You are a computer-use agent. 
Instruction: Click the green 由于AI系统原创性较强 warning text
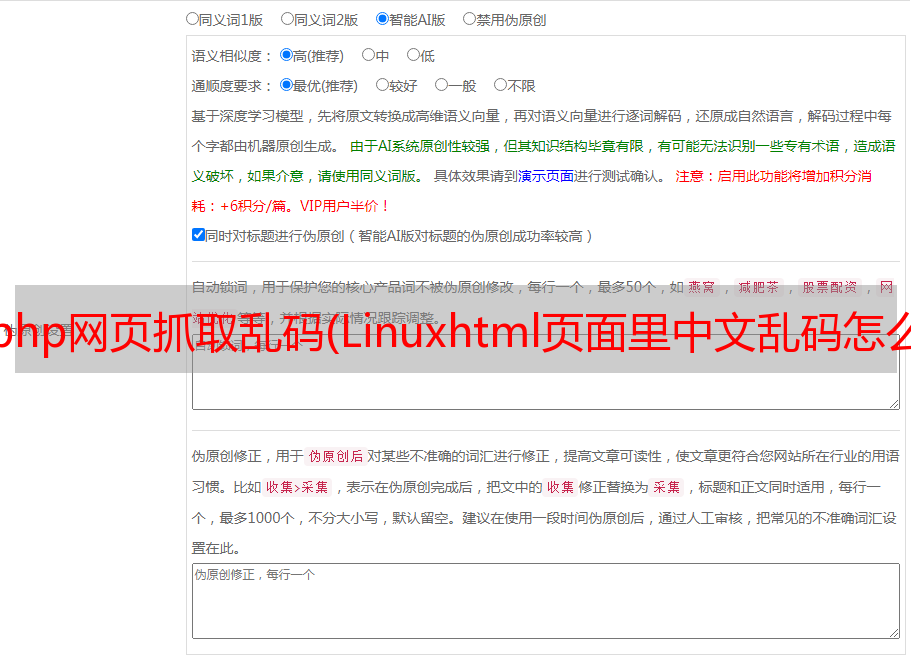pyautogui.click(x=420, y=146)
